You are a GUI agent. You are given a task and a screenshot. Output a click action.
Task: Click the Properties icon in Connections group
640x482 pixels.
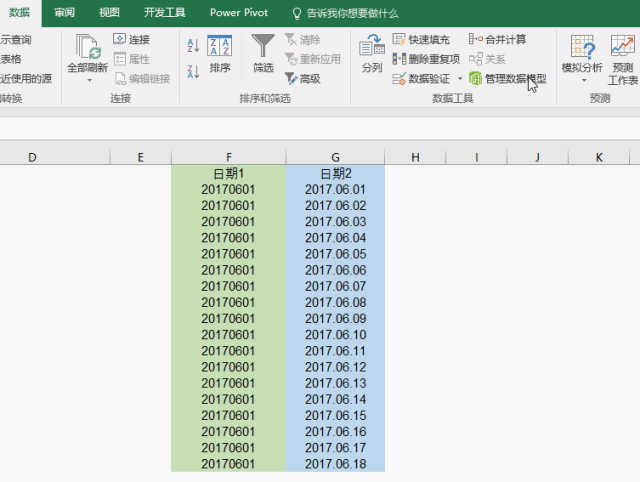point(120,59)
